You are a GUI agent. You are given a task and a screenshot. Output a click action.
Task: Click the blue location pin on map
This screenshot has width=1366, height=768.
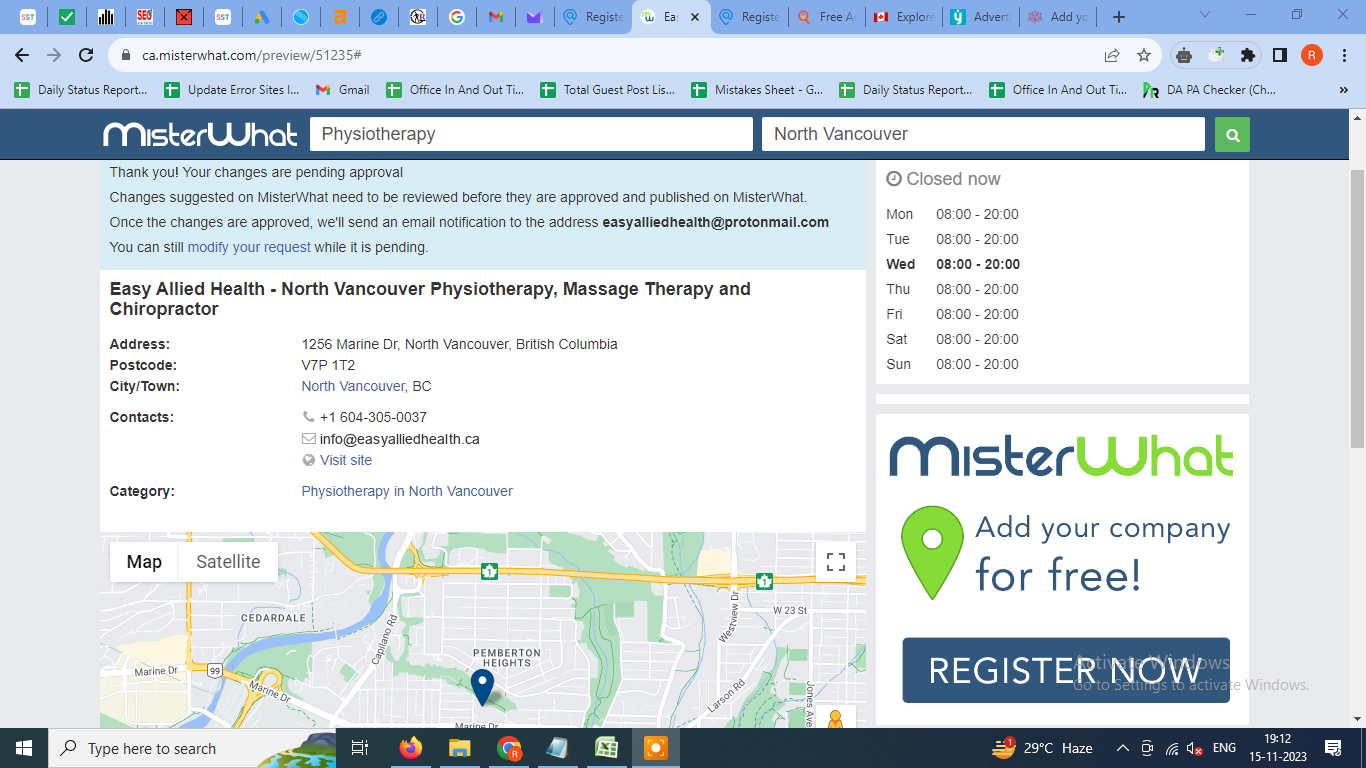pyautogui.click(x=482, y=687)
